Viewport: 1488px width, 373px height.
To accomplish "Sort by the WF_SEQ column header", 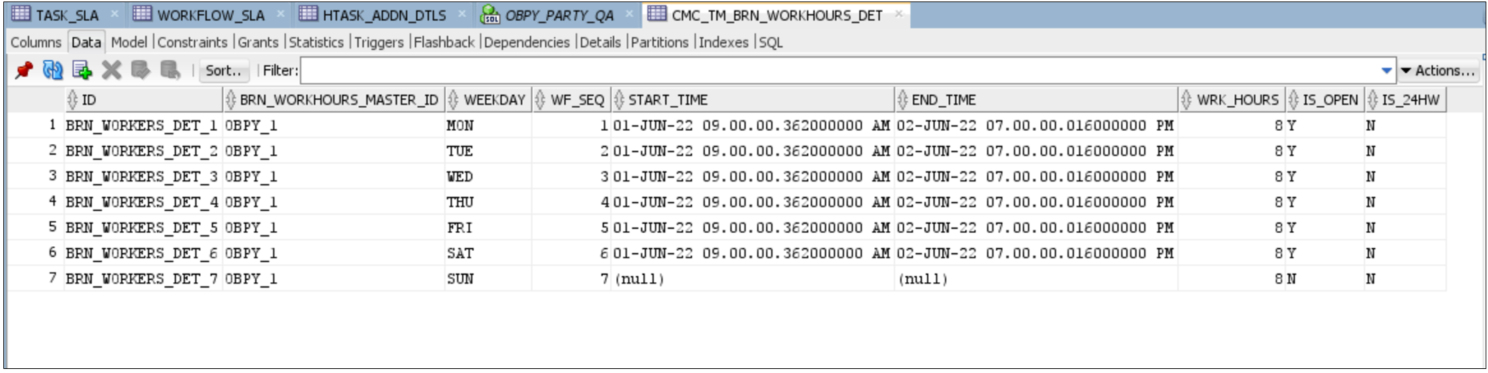I will tap(570, 100).
